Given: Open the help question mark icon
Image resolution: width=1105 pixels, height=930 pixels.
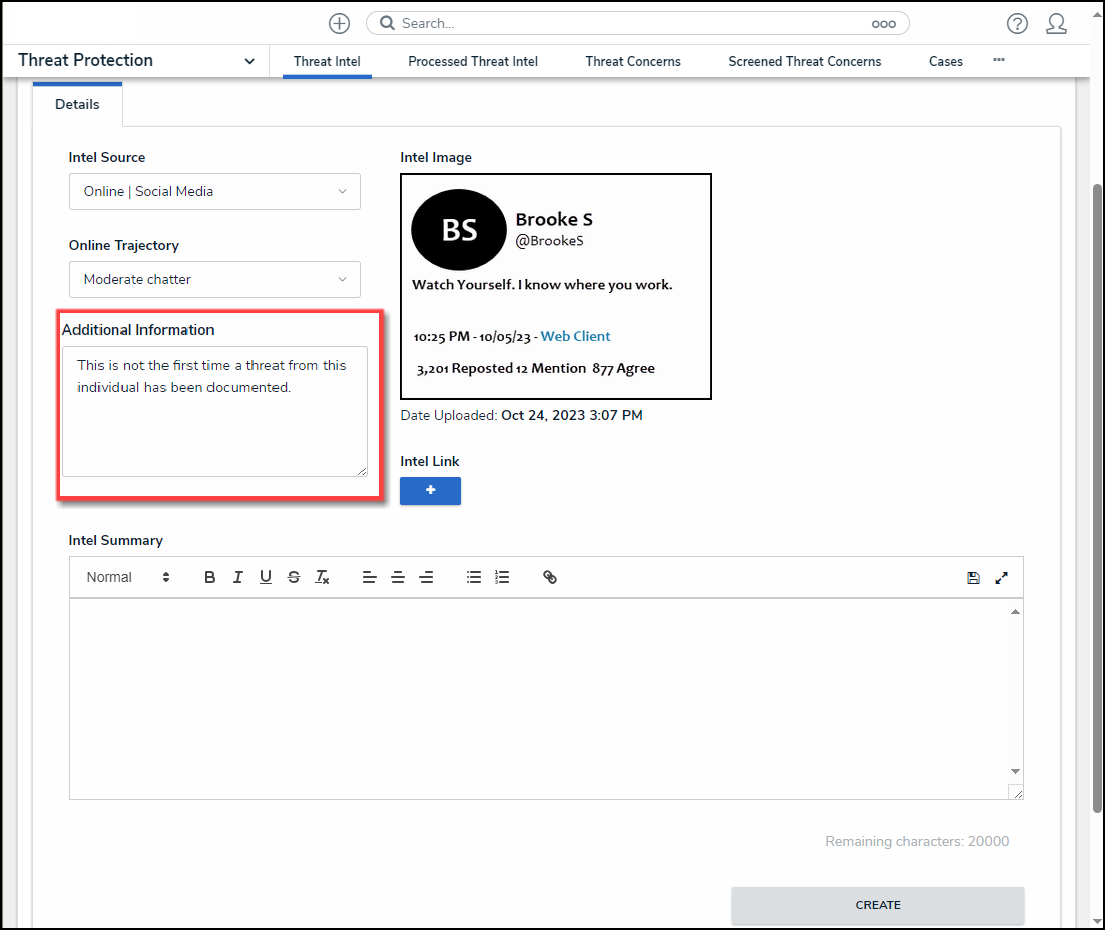Looking at the screenshot, I should tap(1017, 24).
